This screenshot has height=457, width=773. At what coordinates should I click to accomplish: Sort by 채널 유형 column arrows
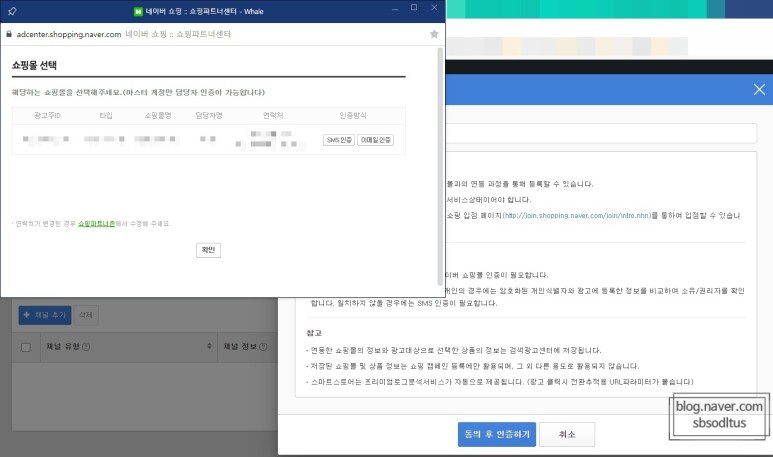click(x=210, y=346)
